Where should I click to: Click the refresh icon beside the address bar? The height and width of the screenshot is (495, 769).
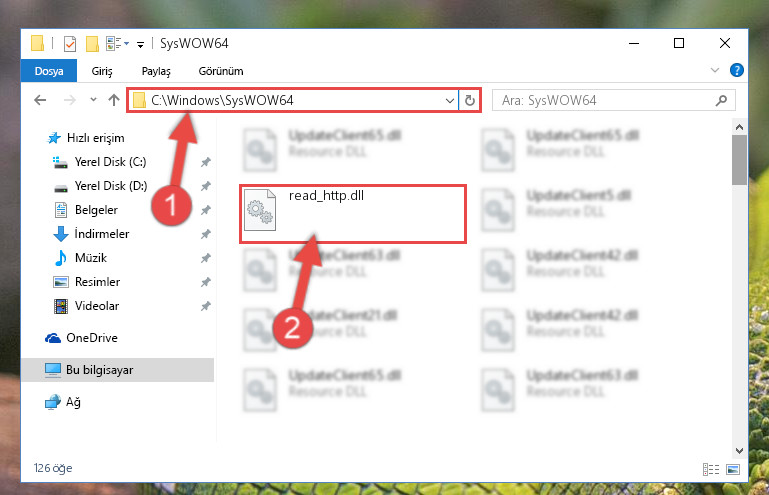(469, 101)
